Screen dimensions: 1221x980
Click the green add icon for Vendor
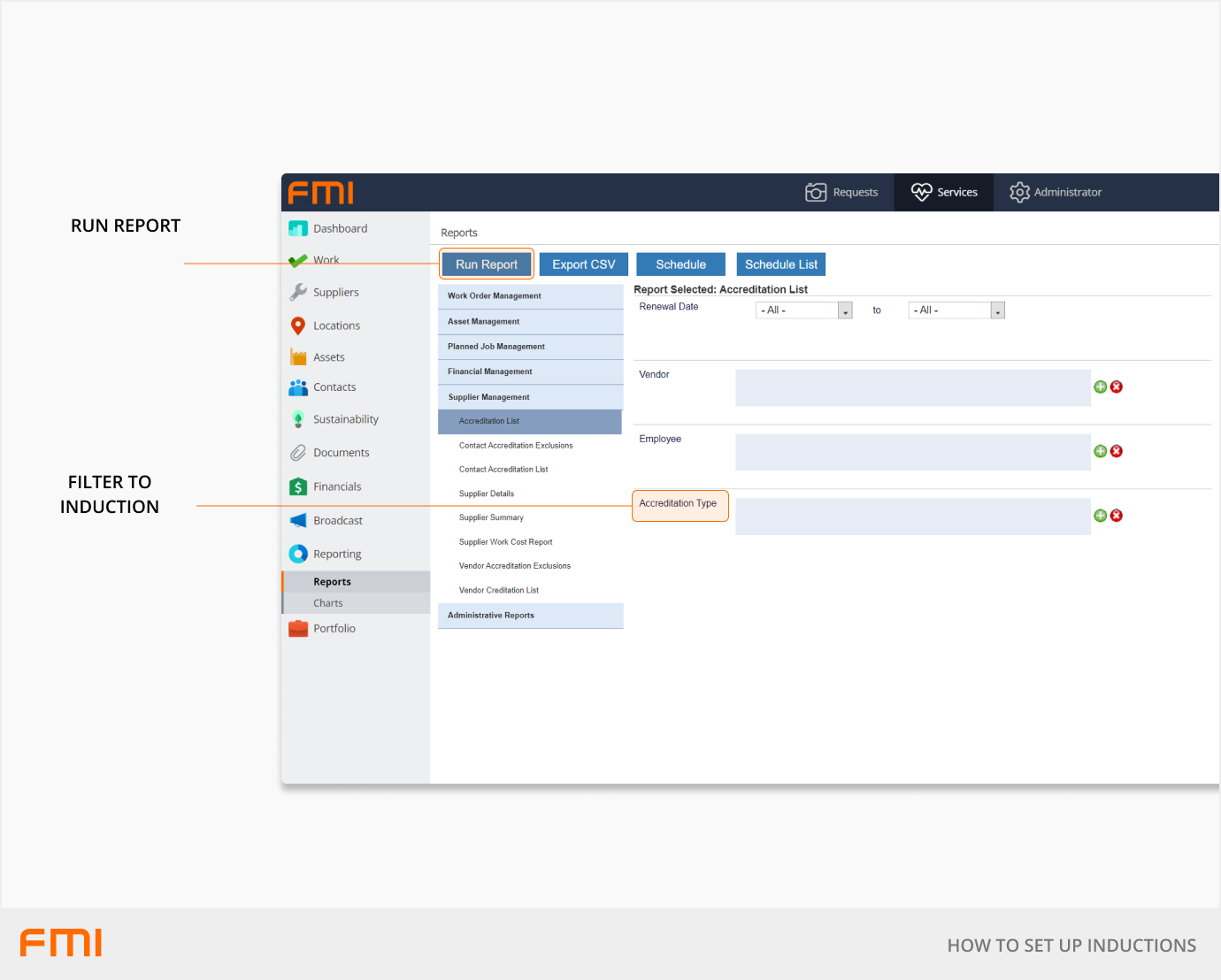(x=1100, y=387)
